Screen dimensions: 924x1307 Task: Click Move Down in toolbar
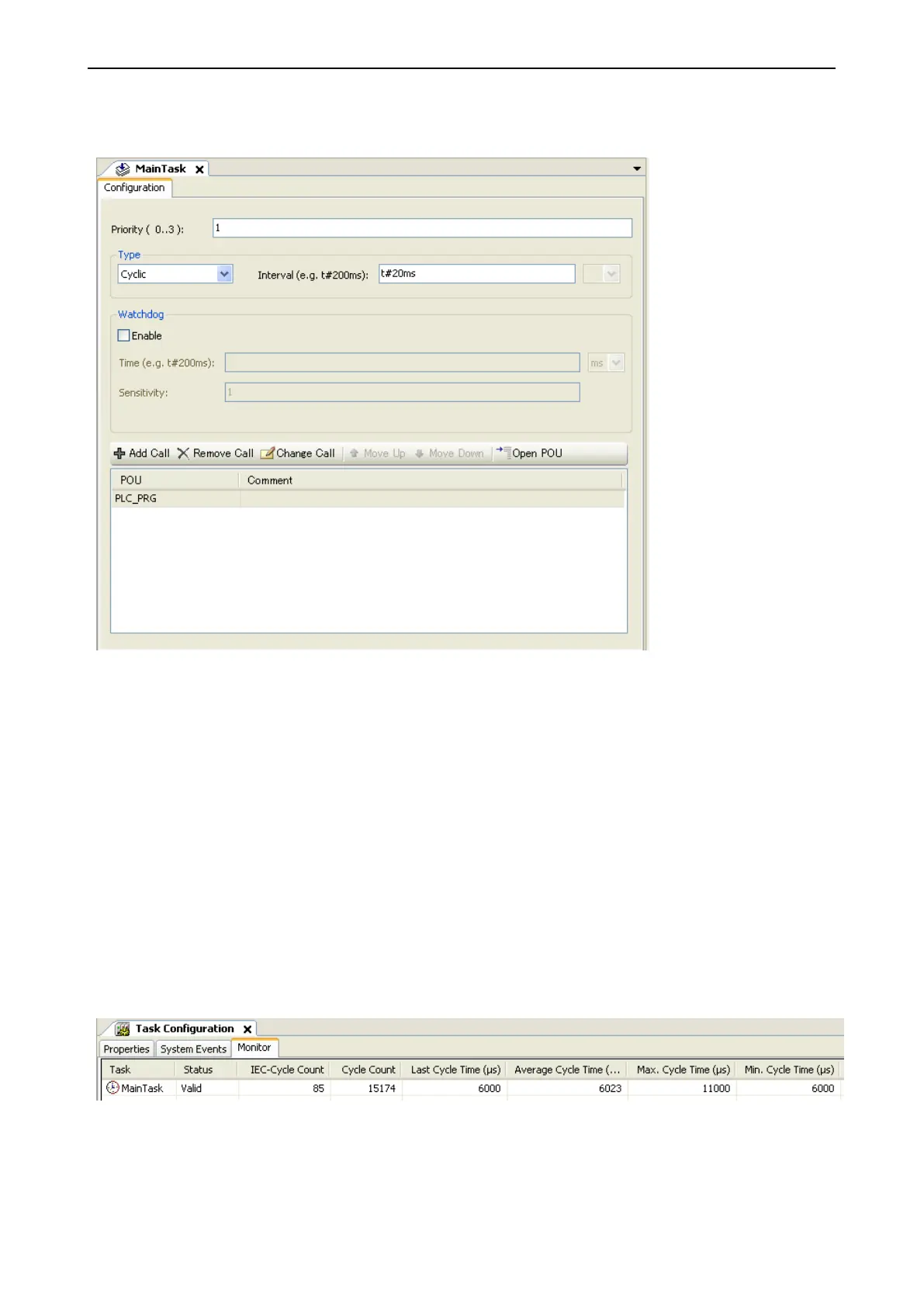(x=449, y=453)
